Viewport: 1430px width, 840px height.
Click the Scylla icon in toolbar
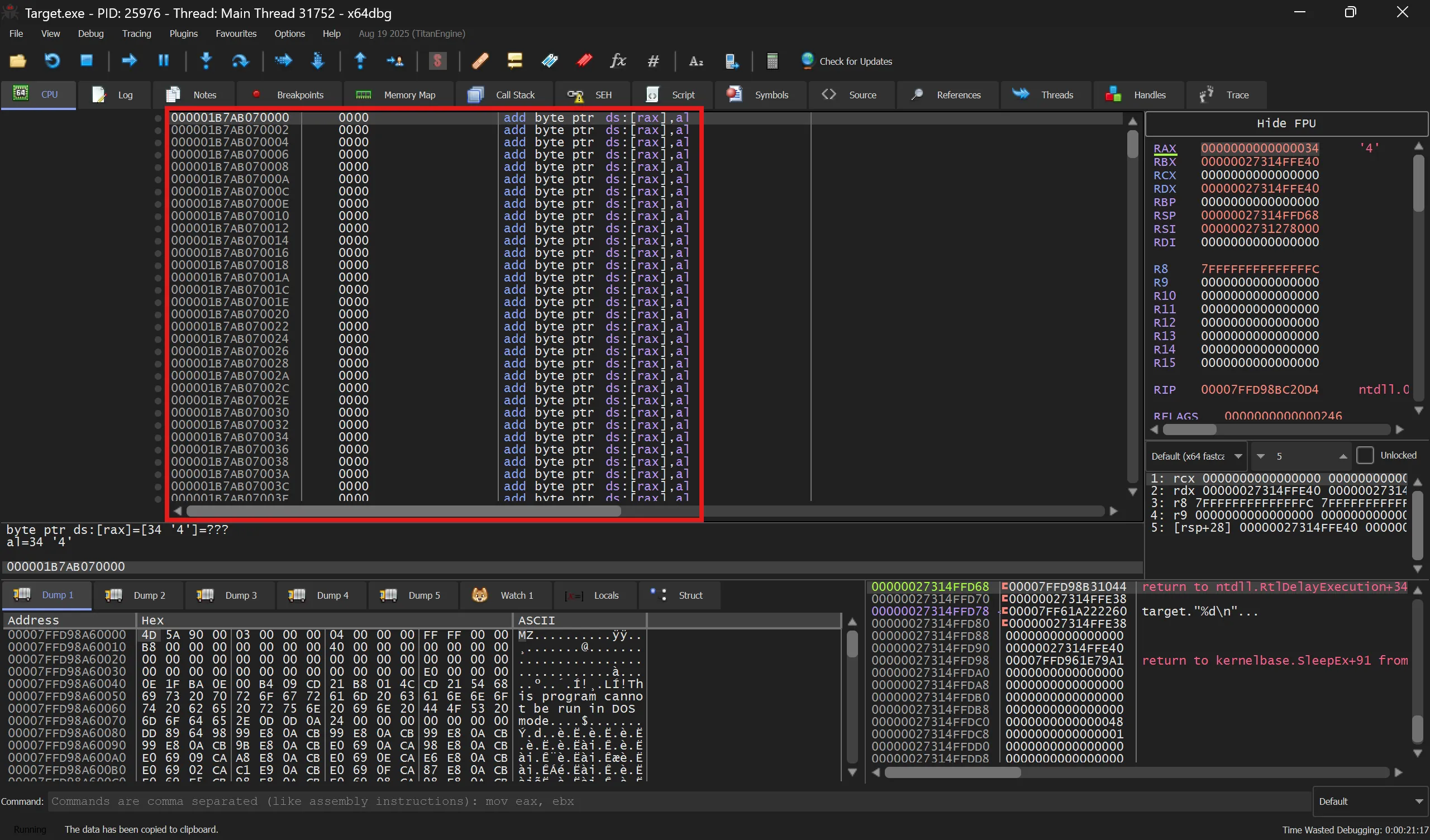coord(437,61)
